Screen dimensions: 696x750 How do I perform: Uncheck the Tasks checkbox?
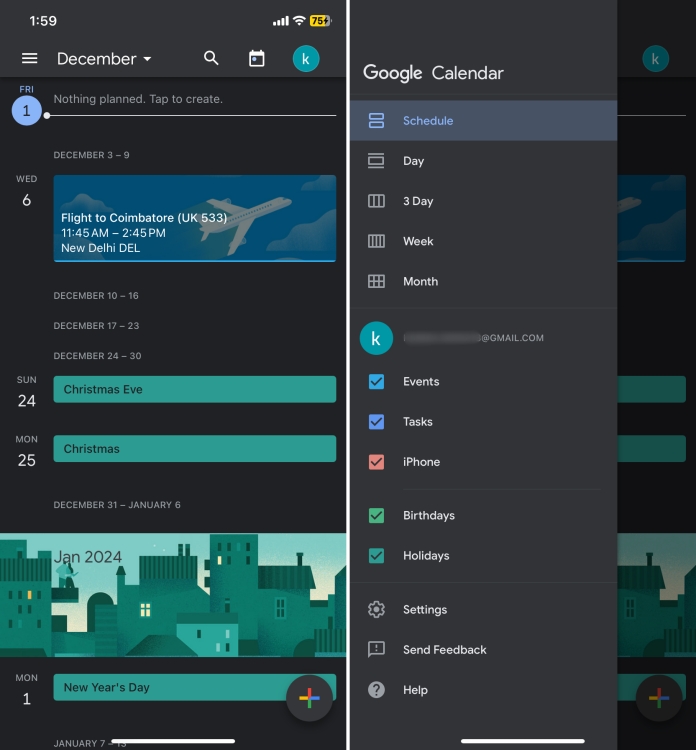[376, 421]
